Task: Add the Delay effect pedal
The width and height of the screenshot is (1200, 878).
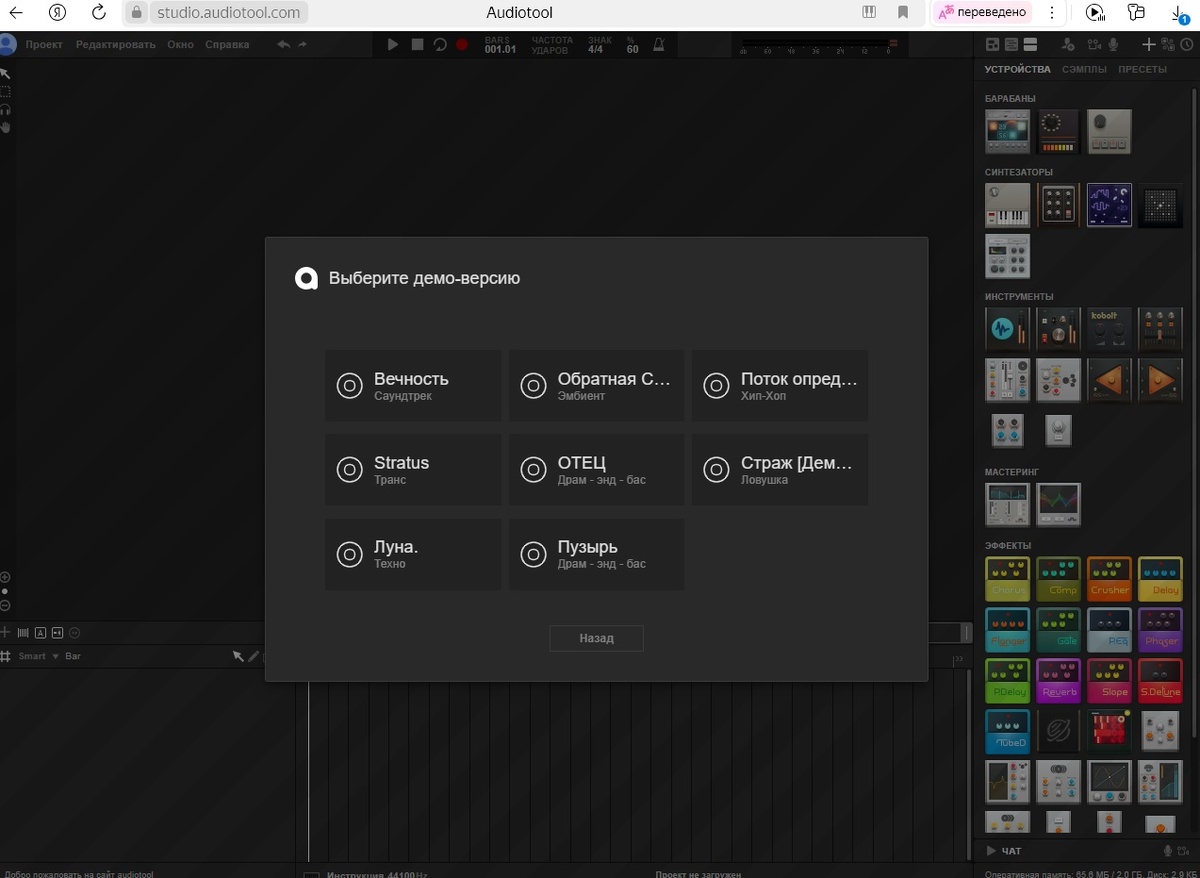Action: (1160, 579)
